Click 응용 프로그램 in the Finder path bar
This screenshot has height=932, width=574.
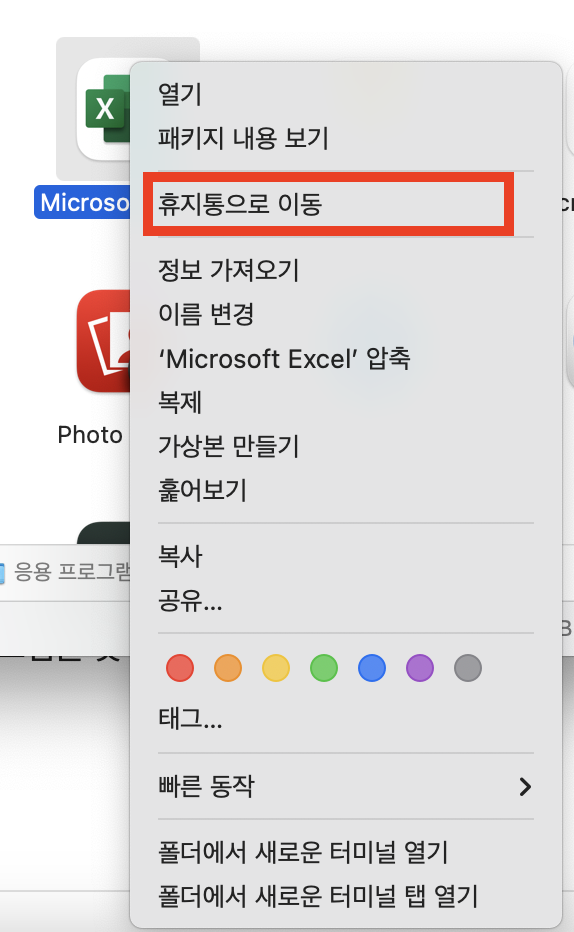(72, 572)
